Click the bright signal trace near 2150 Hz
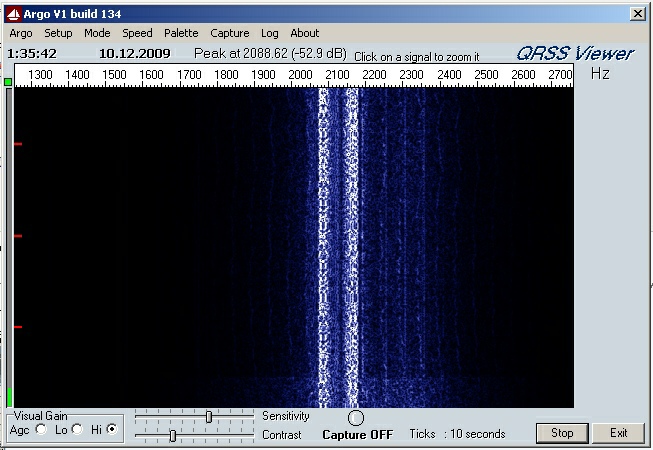653x450 pixels. point(352,248)
